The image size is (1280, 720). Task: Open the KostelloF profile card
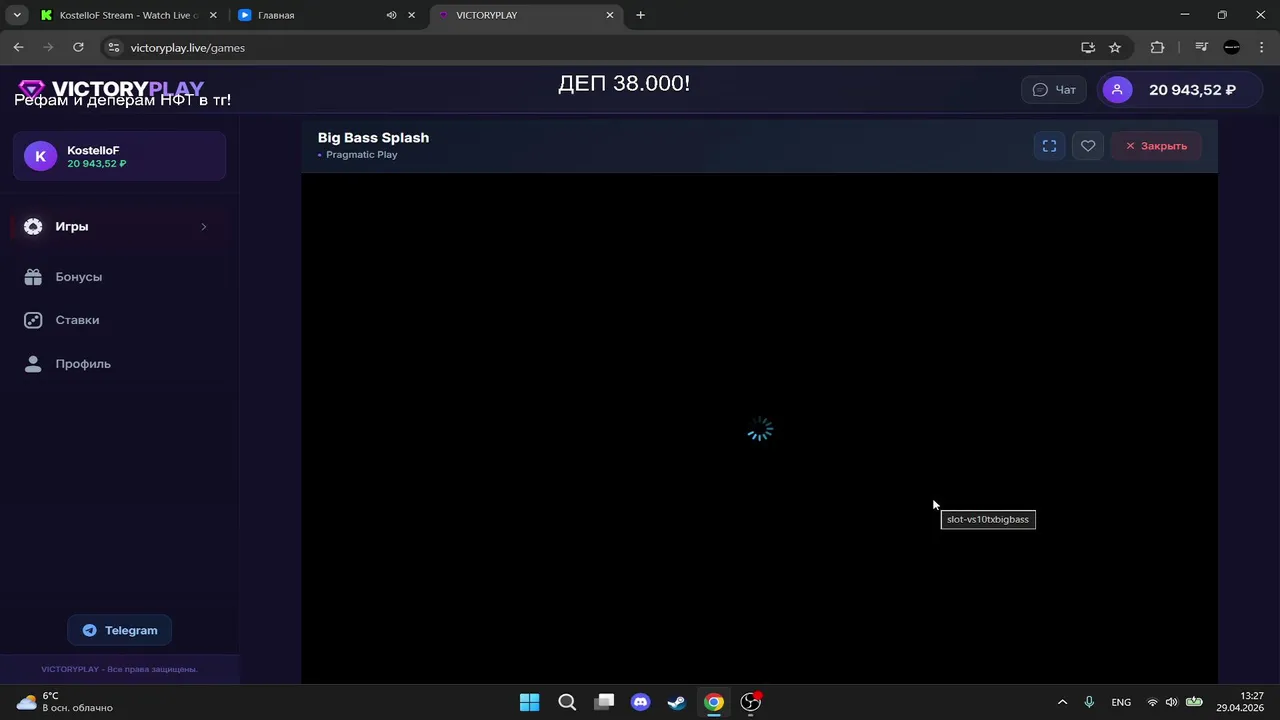pos(119,156)
